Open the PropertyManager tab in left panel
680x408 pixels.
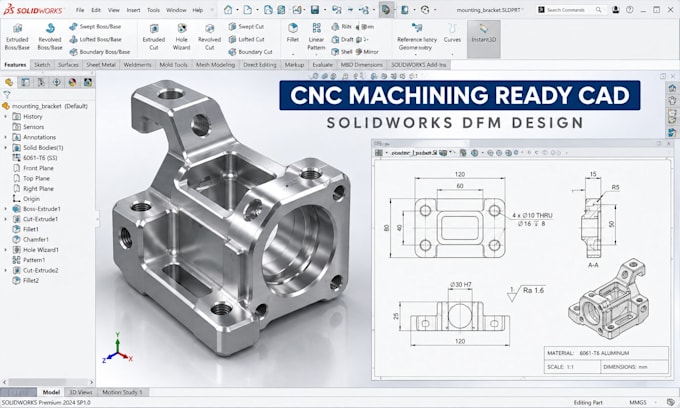click(x=25, y=82)
